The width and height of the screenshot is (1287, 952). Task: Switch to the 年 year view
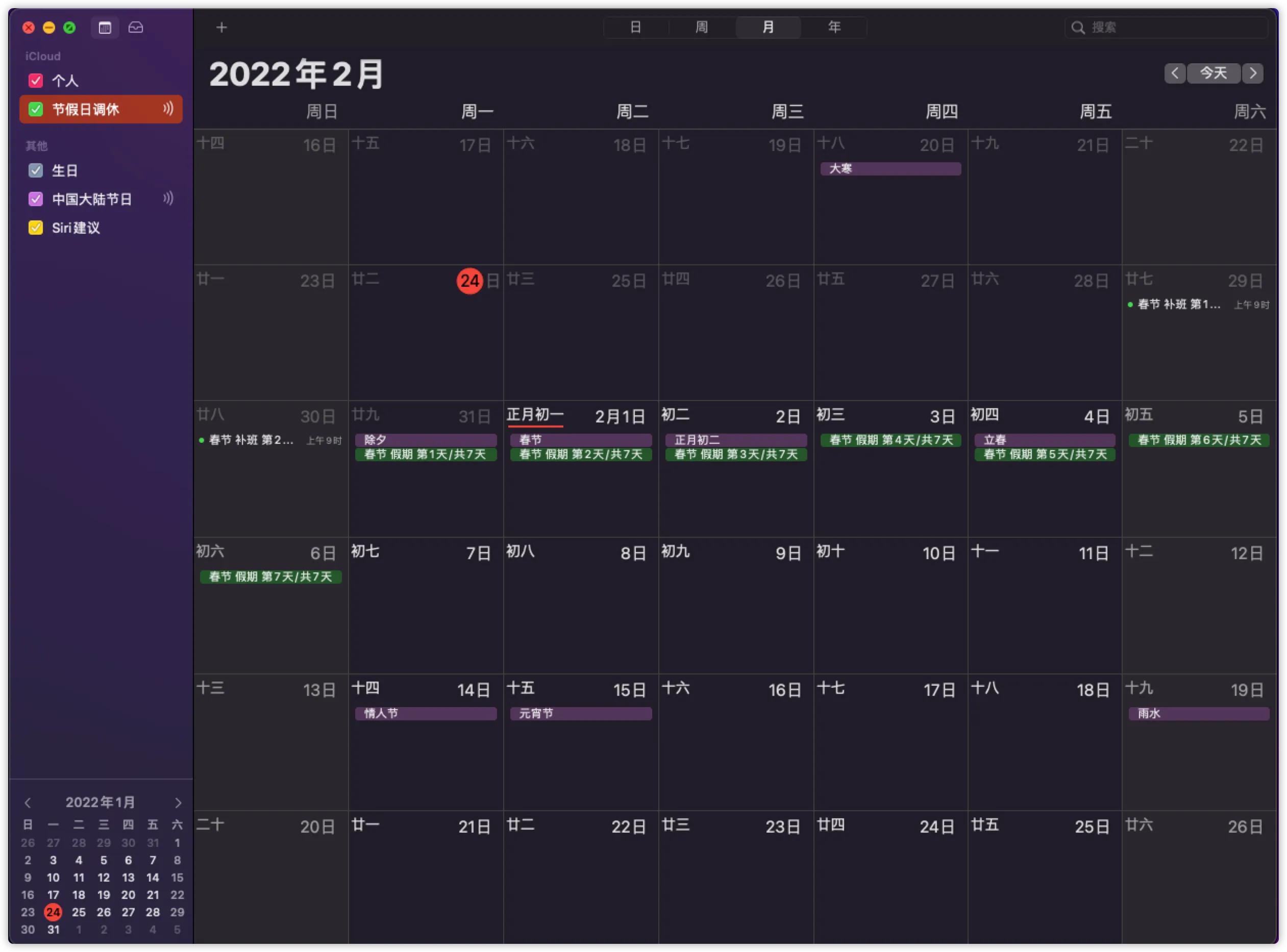coord(834,27)
